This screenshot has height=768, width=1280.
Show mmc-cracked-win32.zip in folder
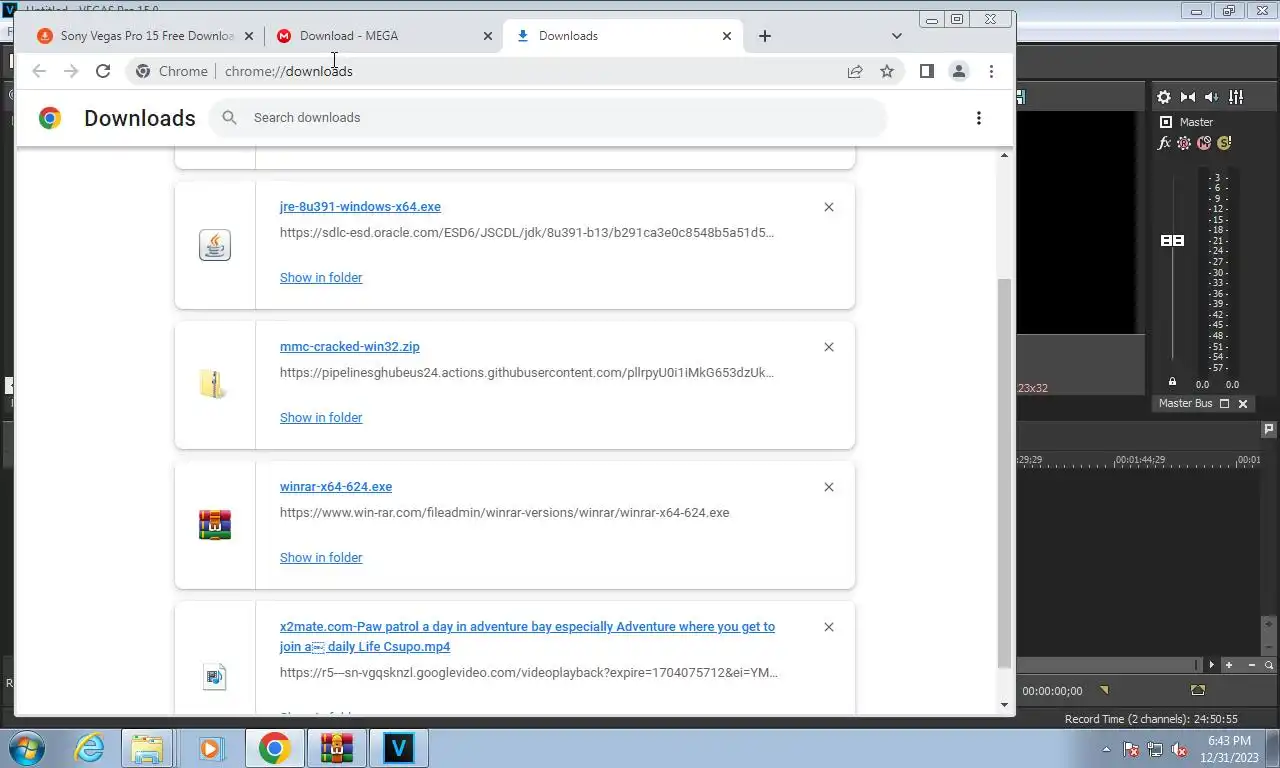tap(321, 418)
